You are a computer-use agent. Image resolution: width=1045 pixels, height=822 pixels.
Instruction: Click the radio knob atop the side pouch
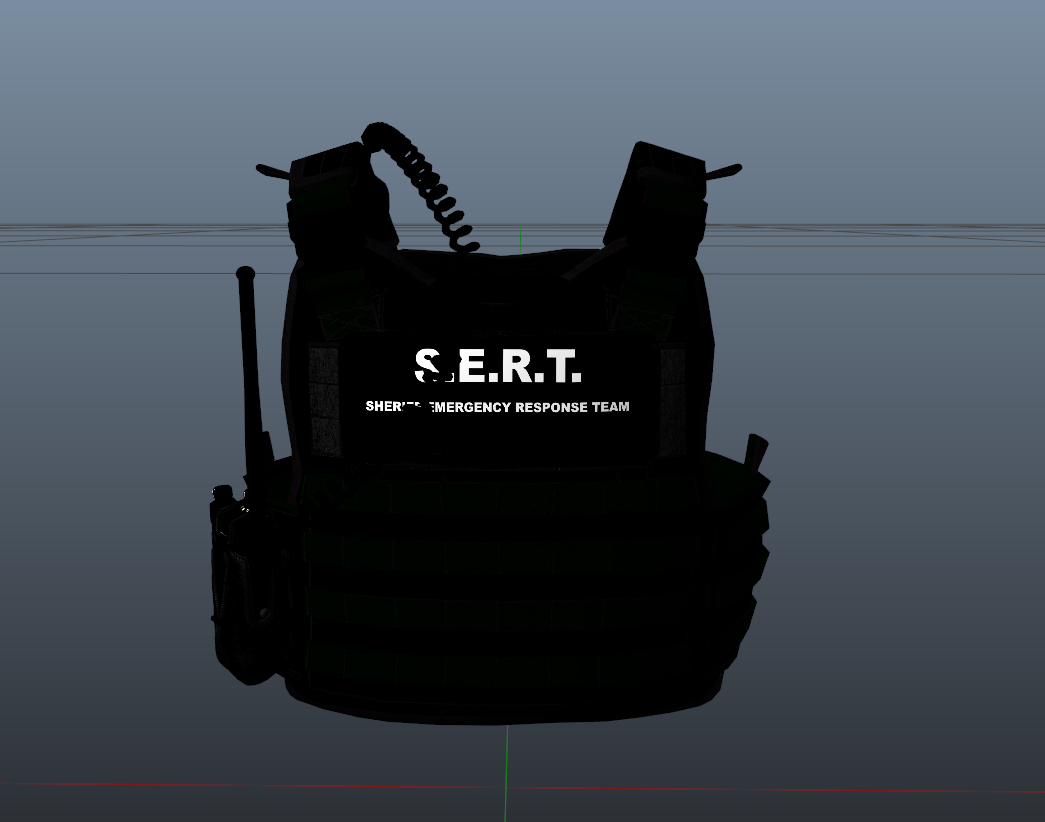224,494
